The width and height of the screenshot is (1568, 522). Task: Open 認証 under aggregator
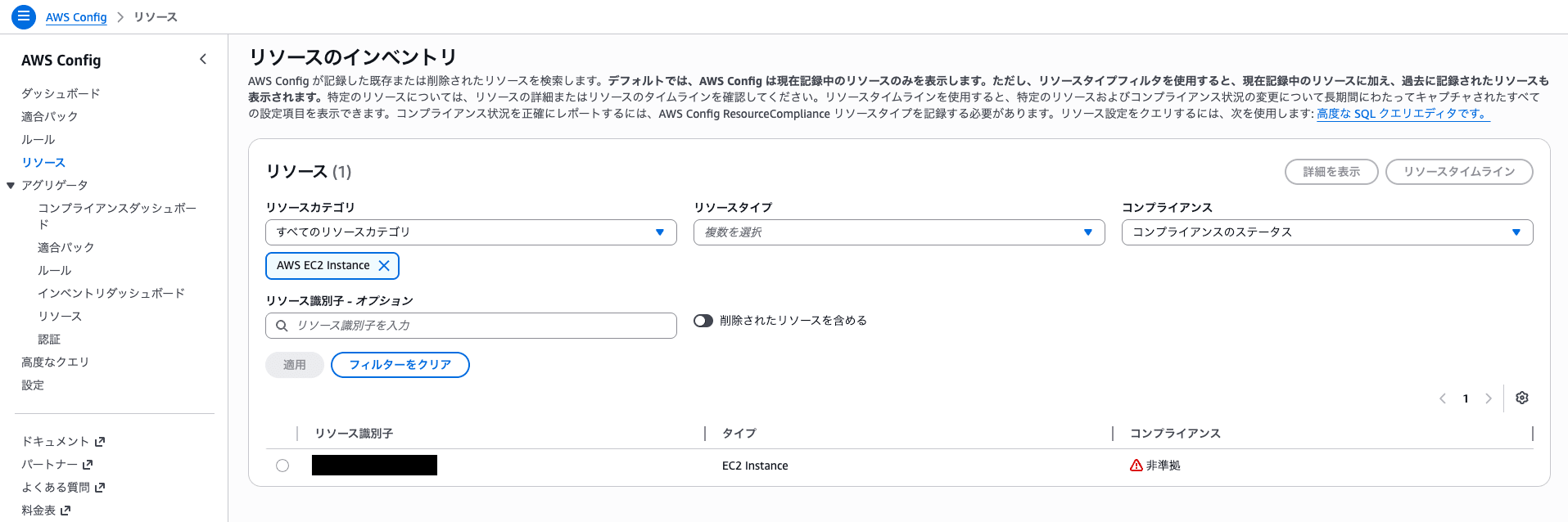tap(49, 339)
